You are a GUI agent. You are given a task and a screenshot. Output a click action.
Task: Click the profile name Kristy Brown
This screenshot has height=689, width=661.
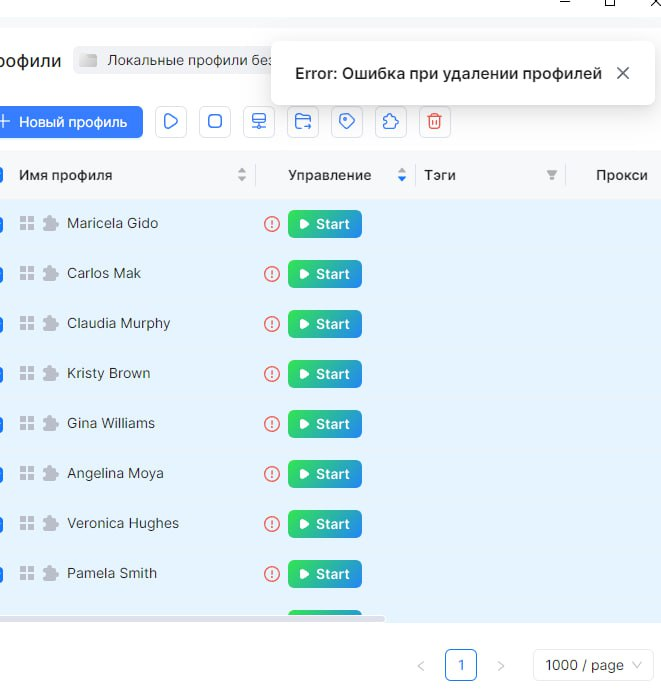[109, 373]
